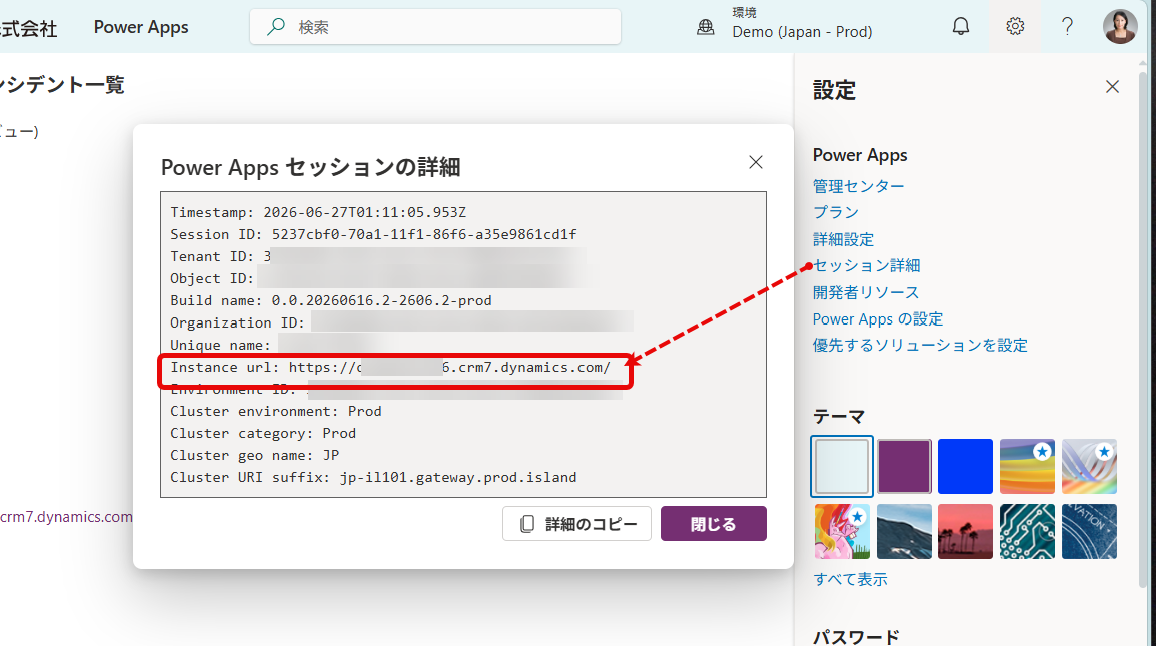Open Power Apps の設定 link

click(877, 319)
